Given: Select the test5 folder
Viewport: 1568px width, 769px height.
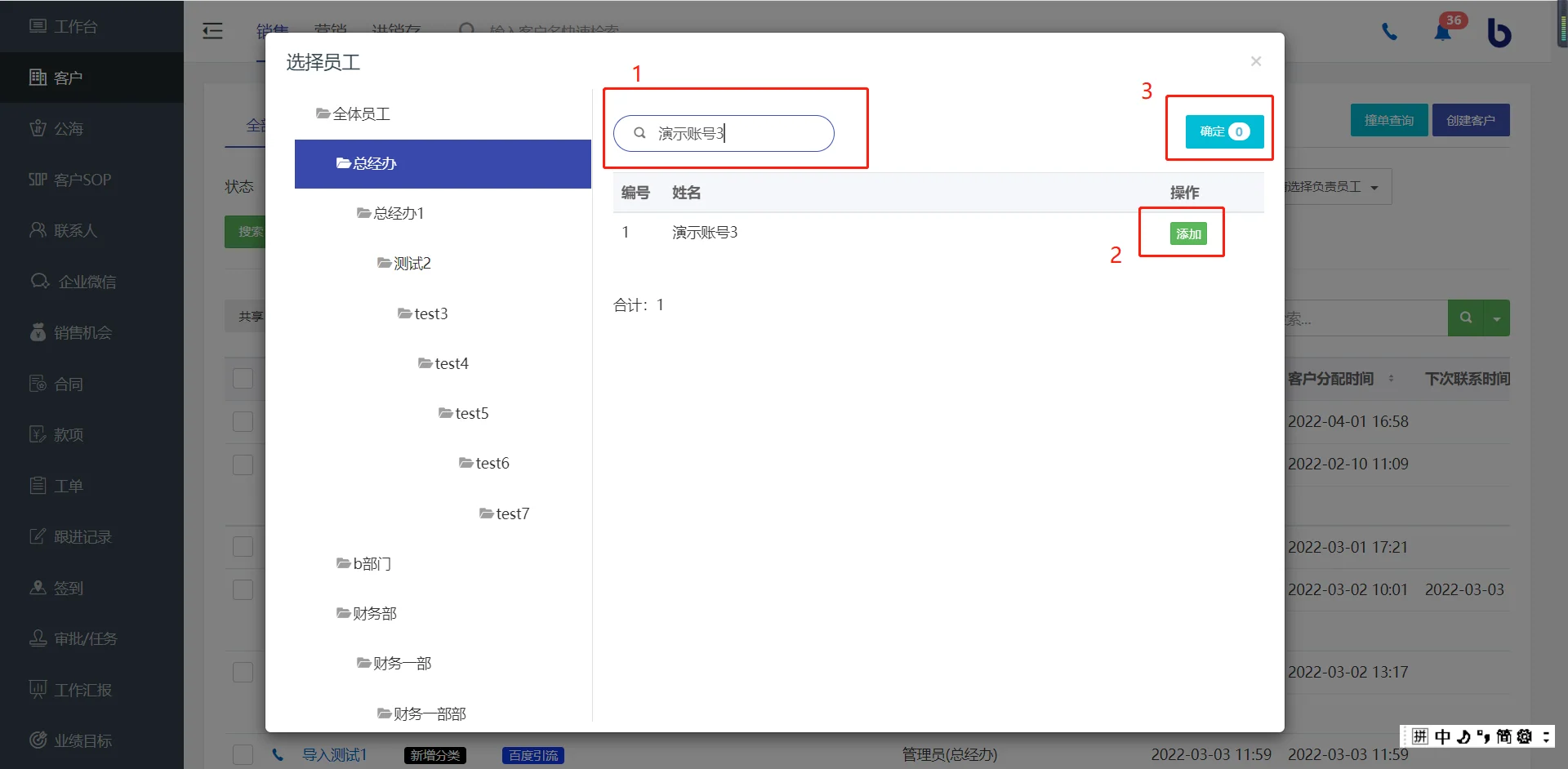Looking at the screenshot, I should point(464,414).
